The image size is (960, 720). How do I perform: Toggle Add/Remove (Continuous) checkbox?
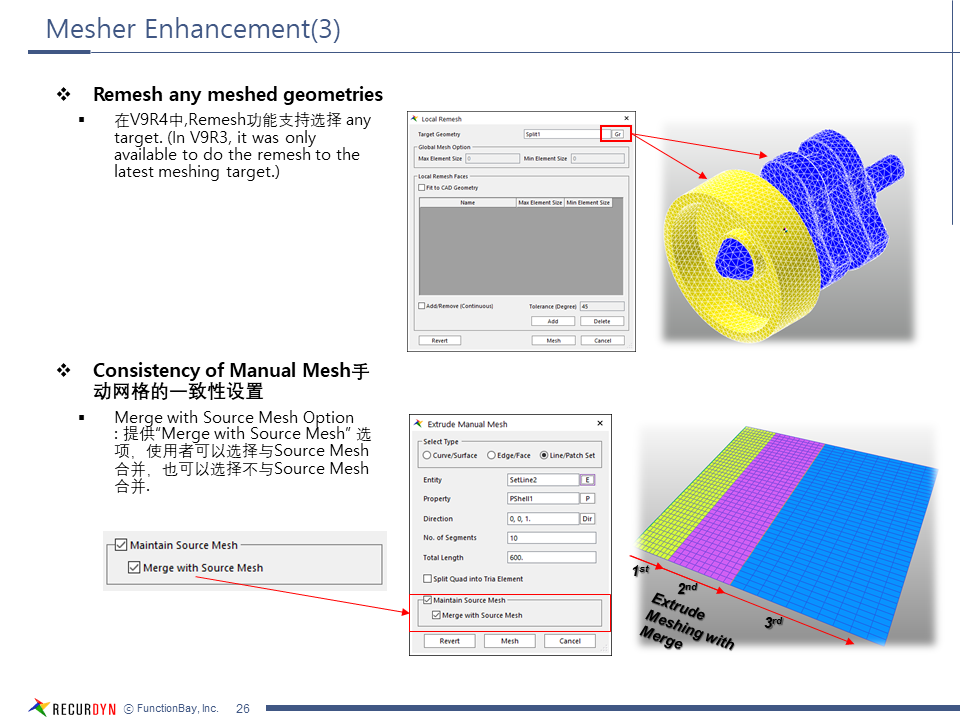421,306
